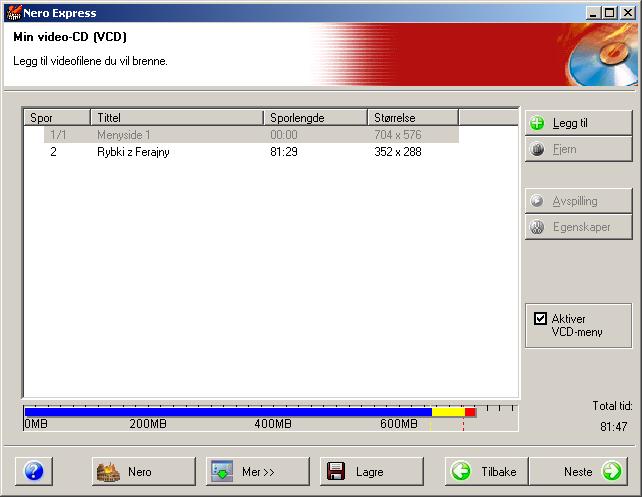Close the Nero Express window
642x497 pixels.
coord(628,13)
